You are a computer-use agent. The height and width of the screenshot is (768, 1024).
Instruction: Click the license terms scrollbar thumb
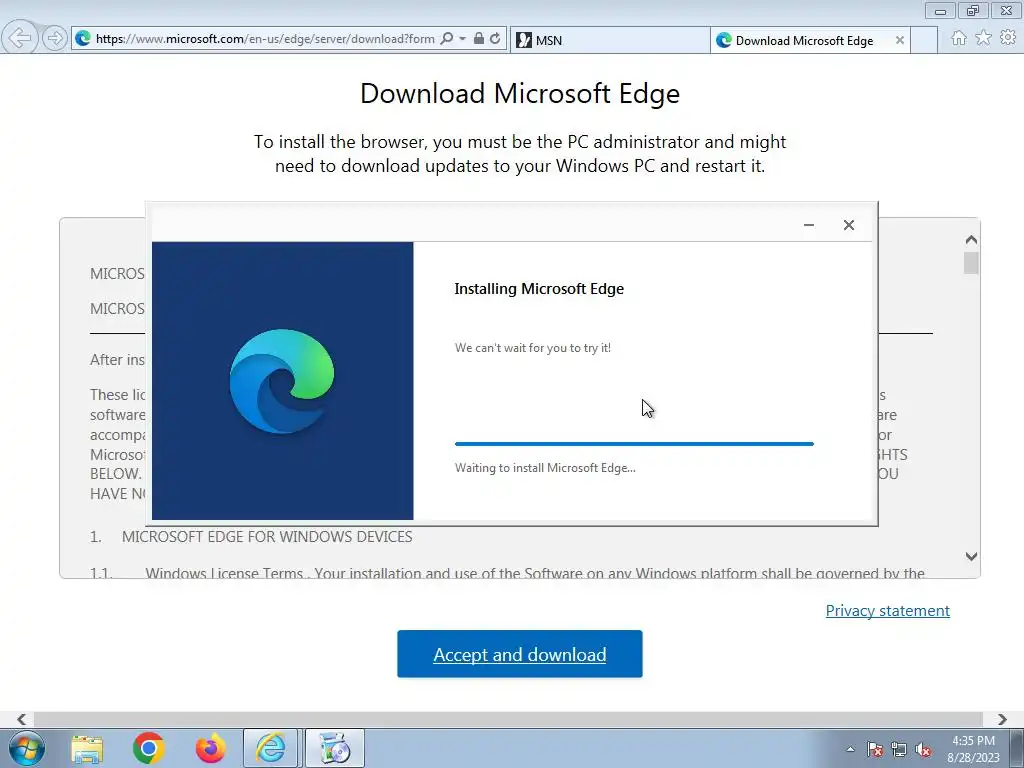coord(971,263)
